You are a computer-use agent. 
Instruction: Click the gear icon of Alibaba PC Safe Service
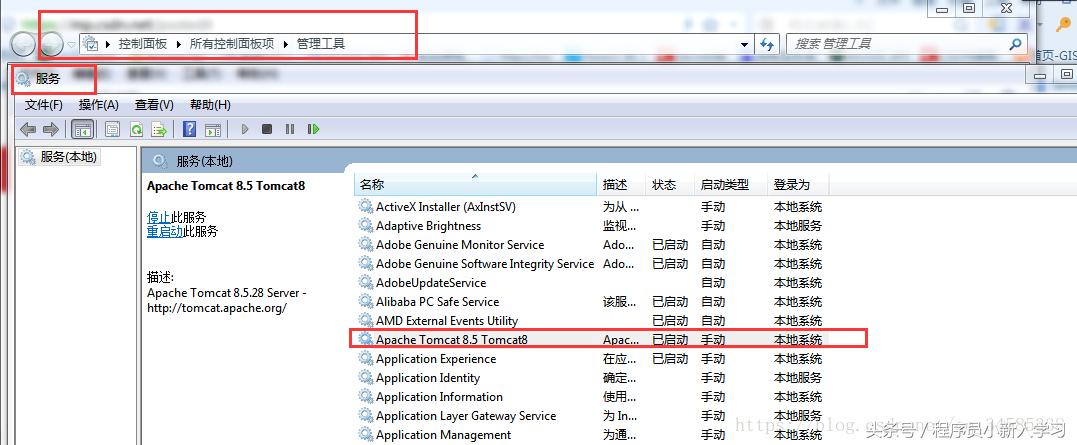(366, 301)
